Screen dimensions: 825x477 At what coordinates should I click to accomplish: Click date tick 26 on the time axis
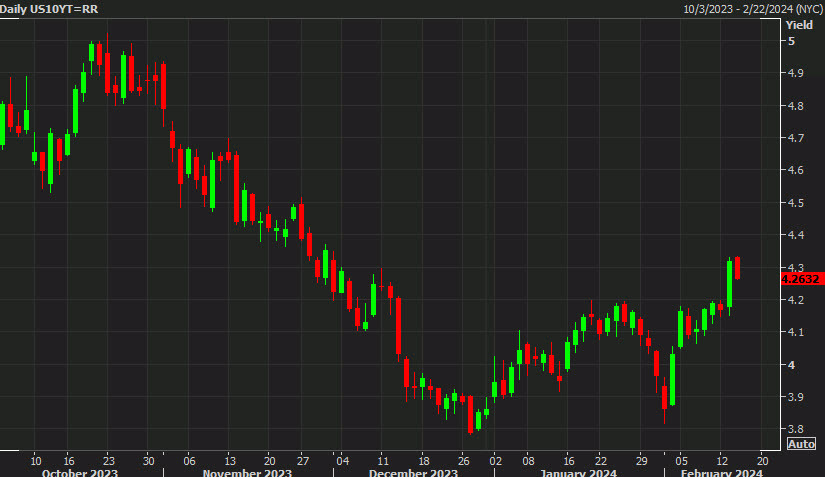[463, 461]
